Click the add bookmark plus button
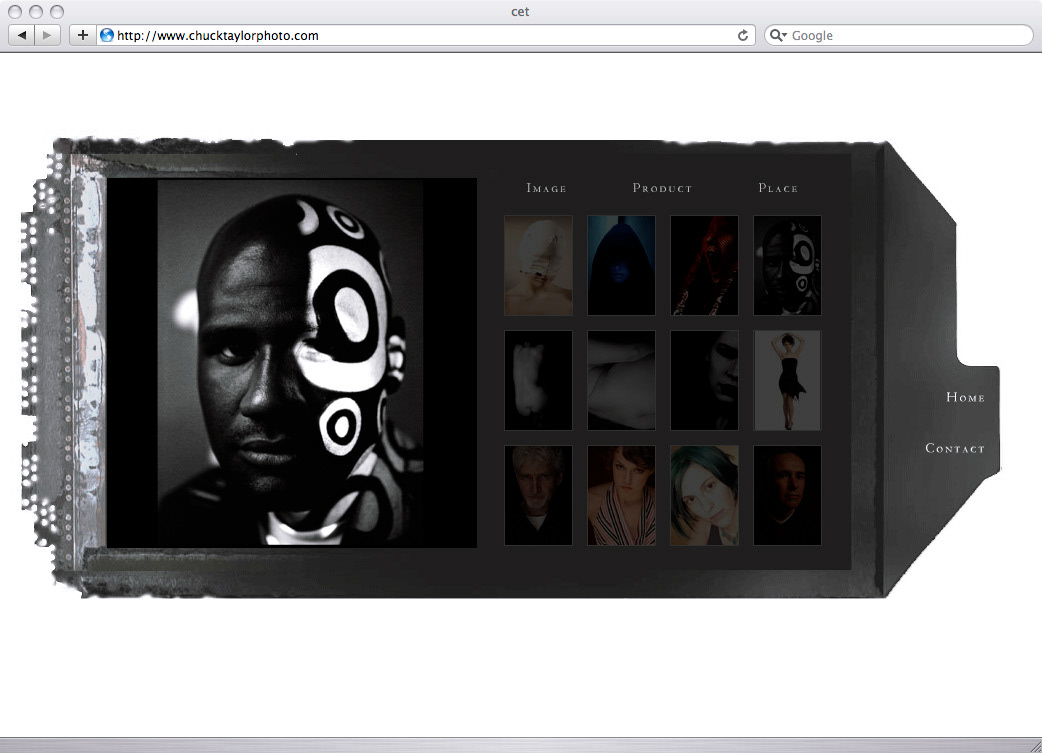1042x753 pixels. coord(82,35)
